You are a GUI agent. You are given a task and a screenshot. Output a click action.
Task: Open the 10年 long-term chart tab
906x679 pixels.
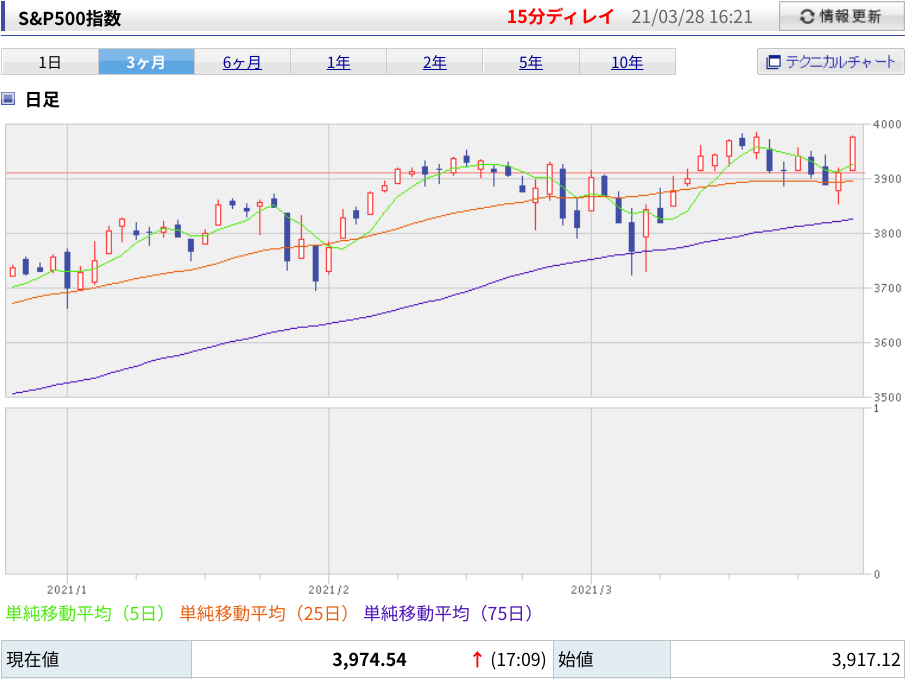point(627,62)
